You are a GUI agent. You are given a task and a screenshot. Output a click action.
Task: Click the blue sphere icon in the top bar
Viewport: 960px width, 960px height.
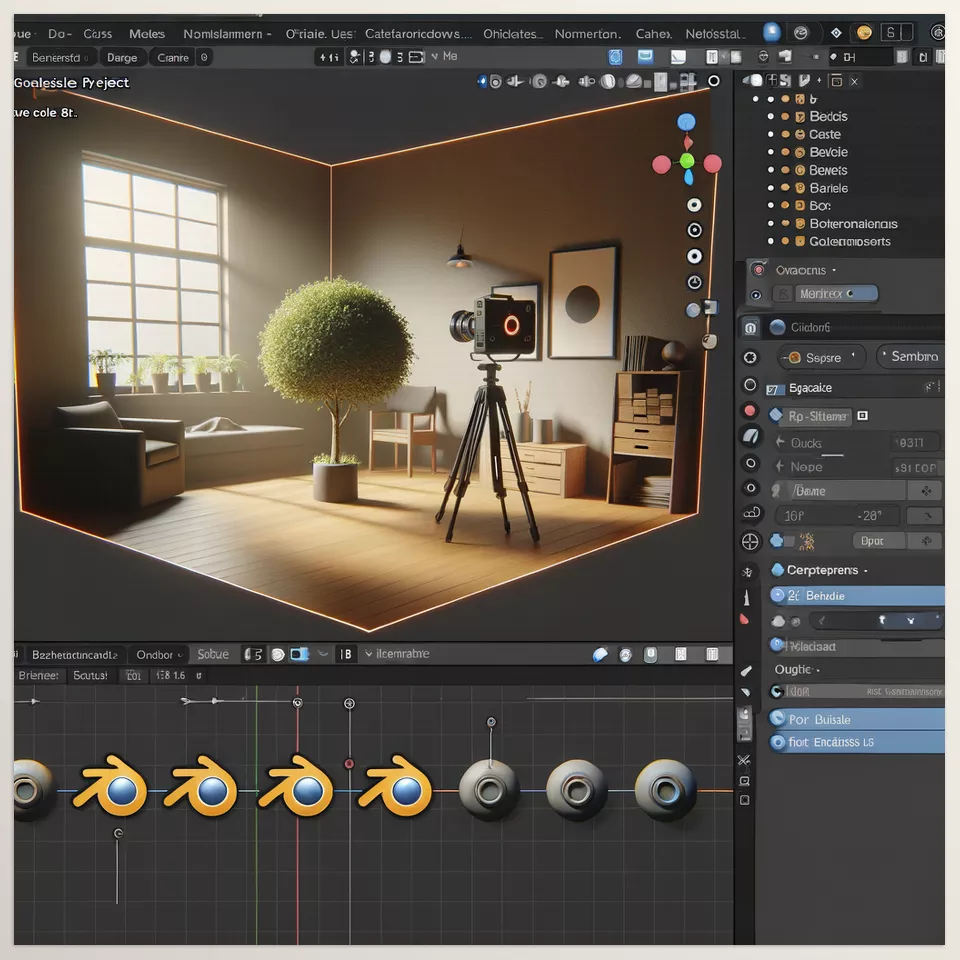pos(771,32)
